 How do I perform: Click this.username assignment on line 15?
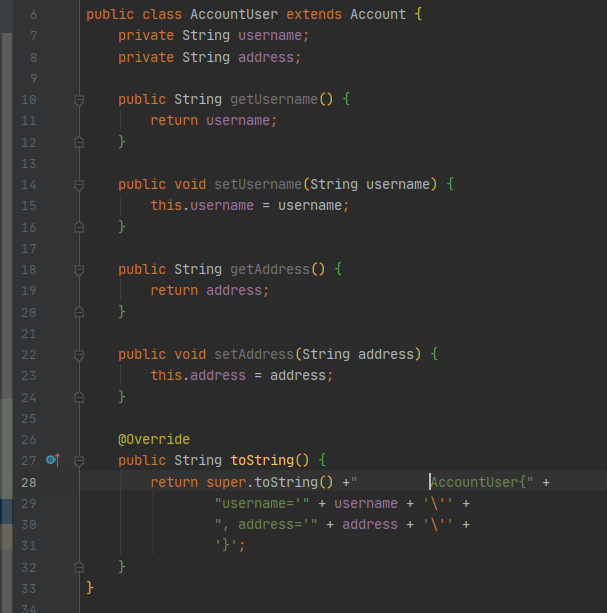point(250,205)
